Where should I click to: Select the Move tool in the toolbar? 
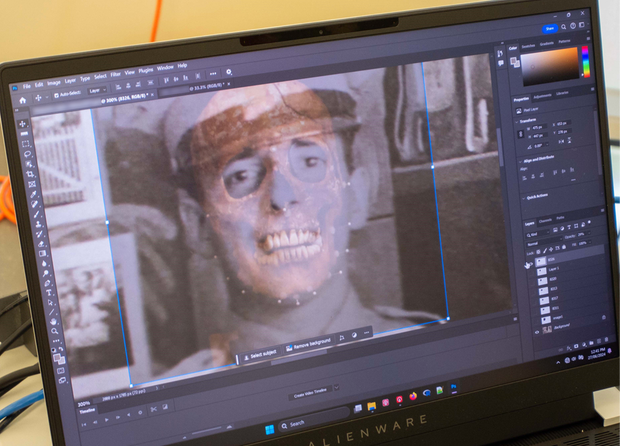click(x=24, y=124)
